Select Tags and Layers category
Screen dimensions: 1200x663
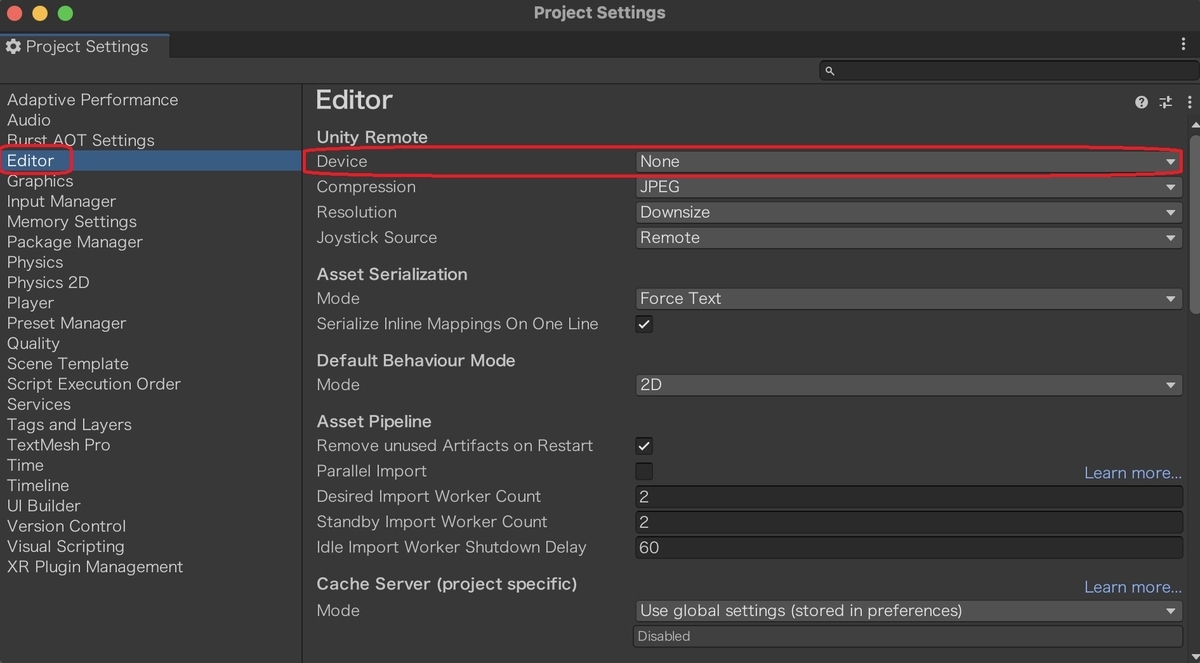69,425
